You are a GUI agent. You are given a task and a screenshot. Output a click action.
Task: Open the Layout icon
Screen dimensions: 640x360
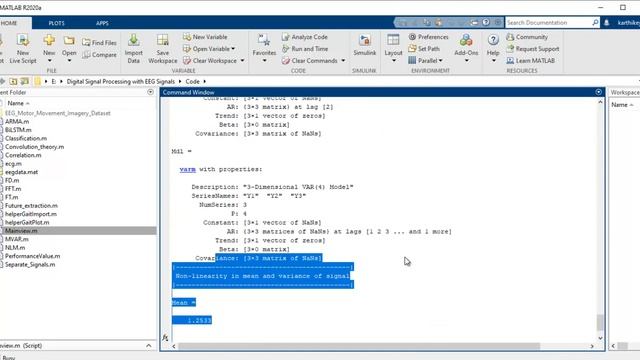tap(393, 40)
